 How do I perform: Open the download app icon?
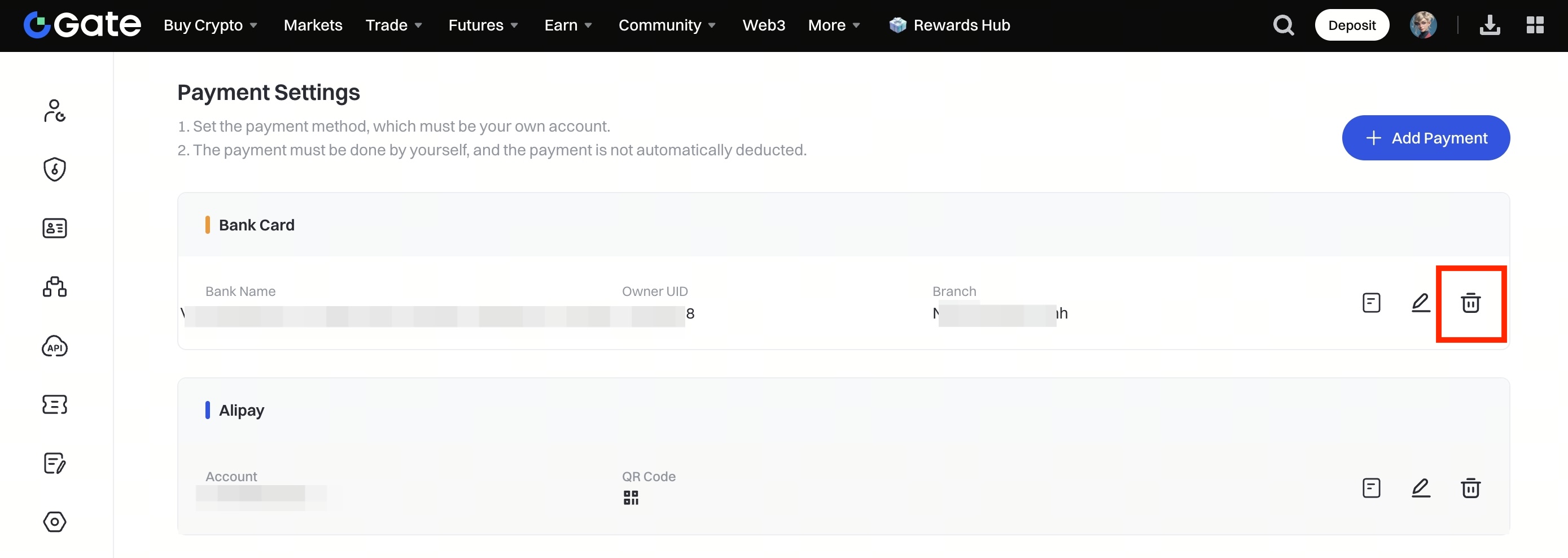click(1490, 25)
